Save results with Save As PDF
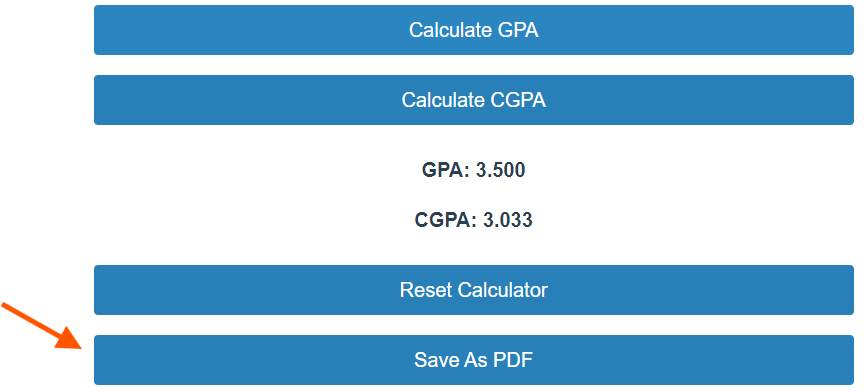864x392 pixels. pyautogui.click(x=474, y=360)
